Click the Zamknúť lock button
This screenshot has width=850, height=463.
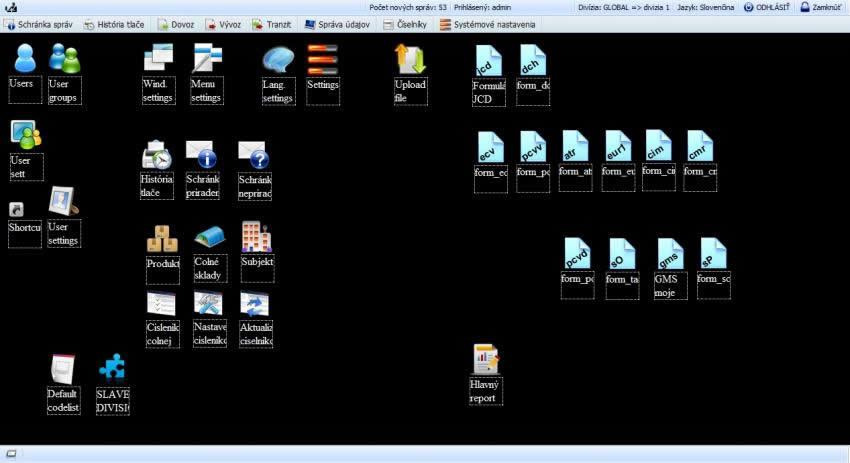pos(821,8)
